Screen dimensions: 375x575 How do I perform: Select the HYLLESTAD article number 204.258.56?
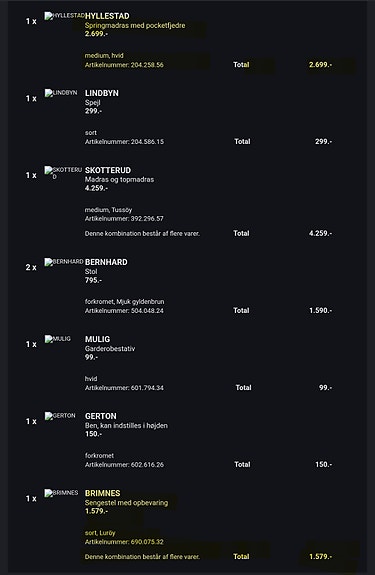pos(124,65)
